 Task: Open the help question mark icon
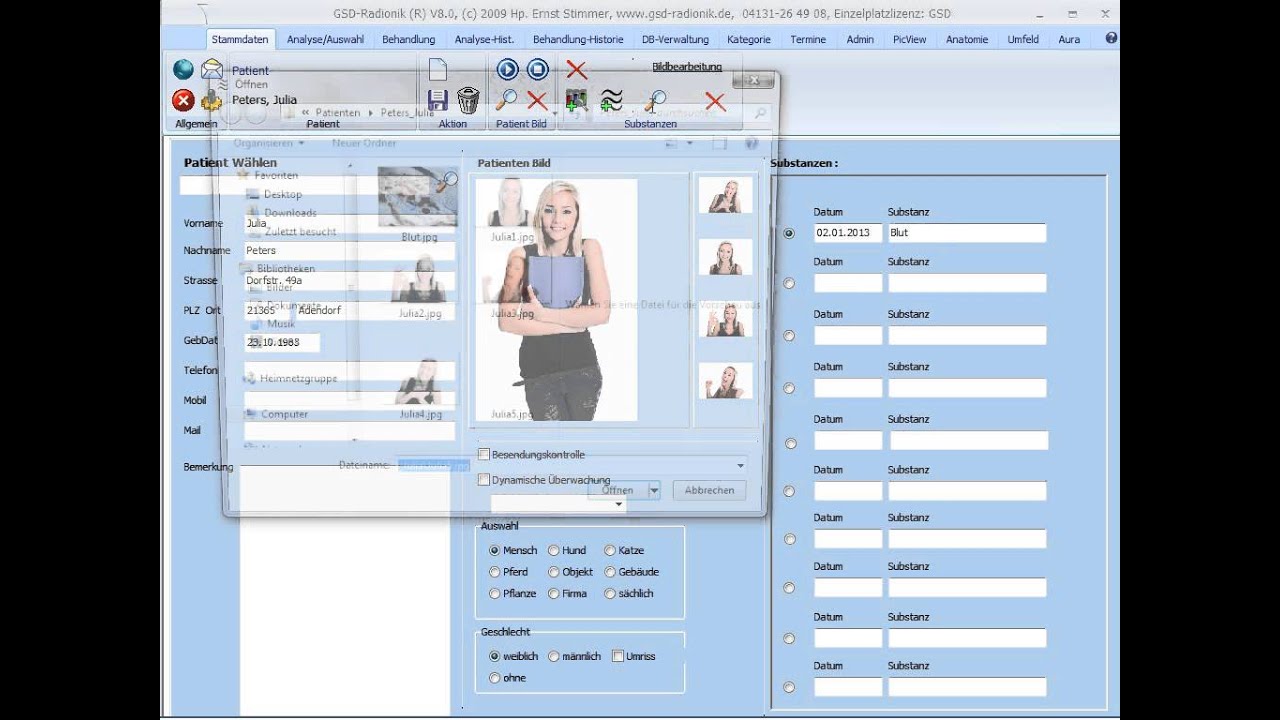[x=1111, y=38]
